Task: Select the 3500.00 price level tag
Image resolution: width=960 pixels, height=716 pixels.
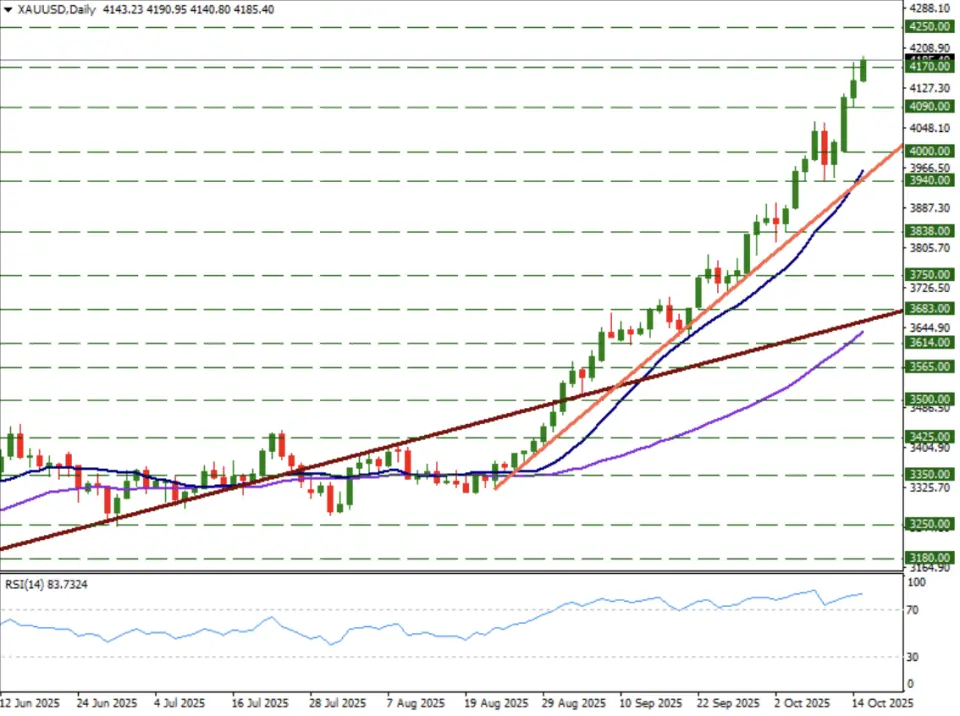Action: [929, 399]
